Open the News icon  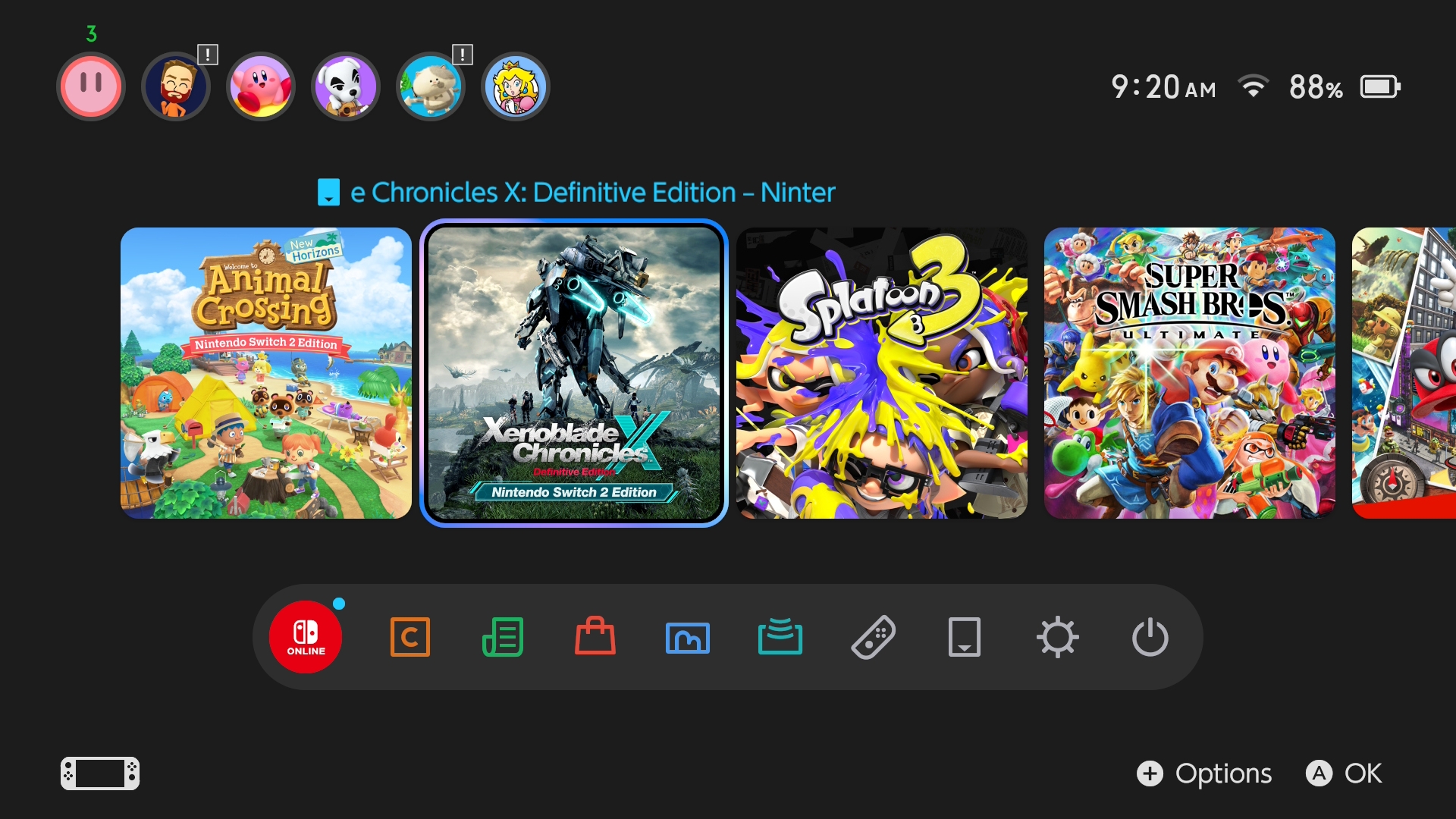(x=503, y=637)
